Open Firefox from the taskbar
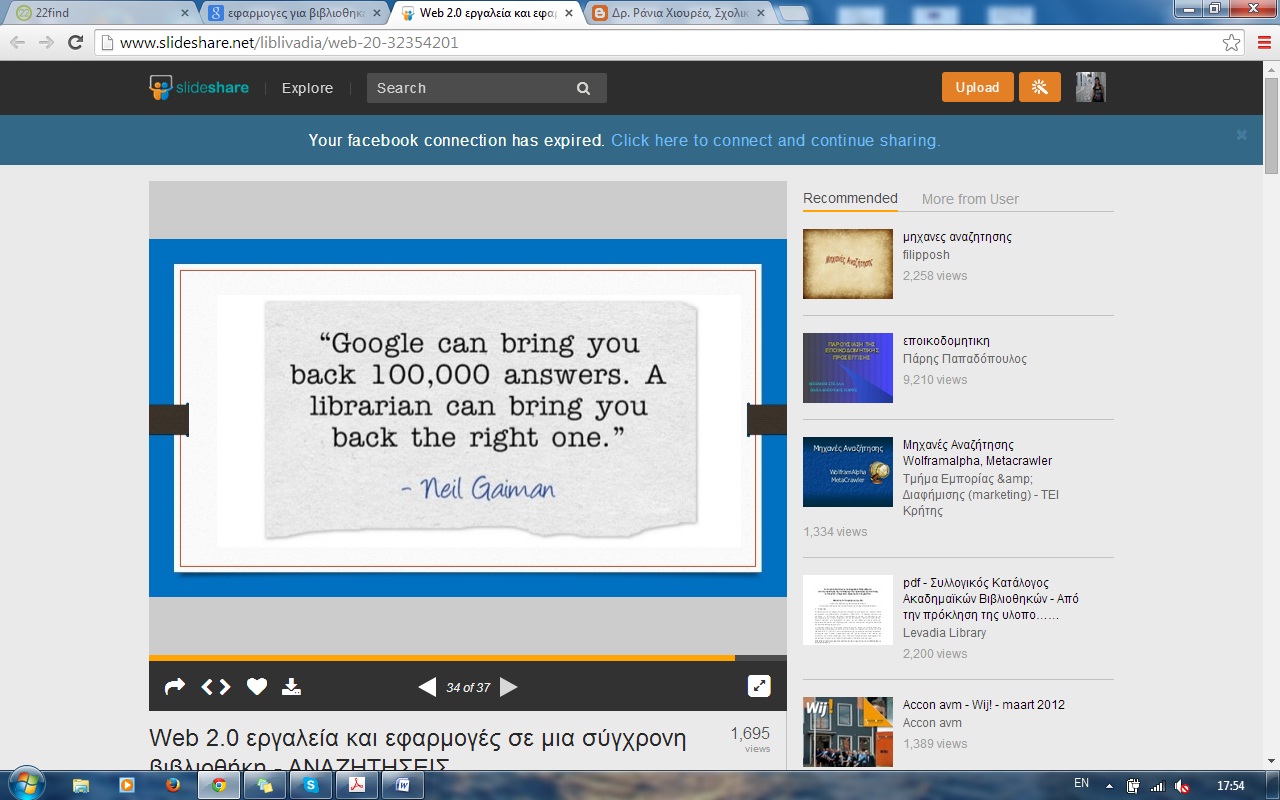 [173, 786]
